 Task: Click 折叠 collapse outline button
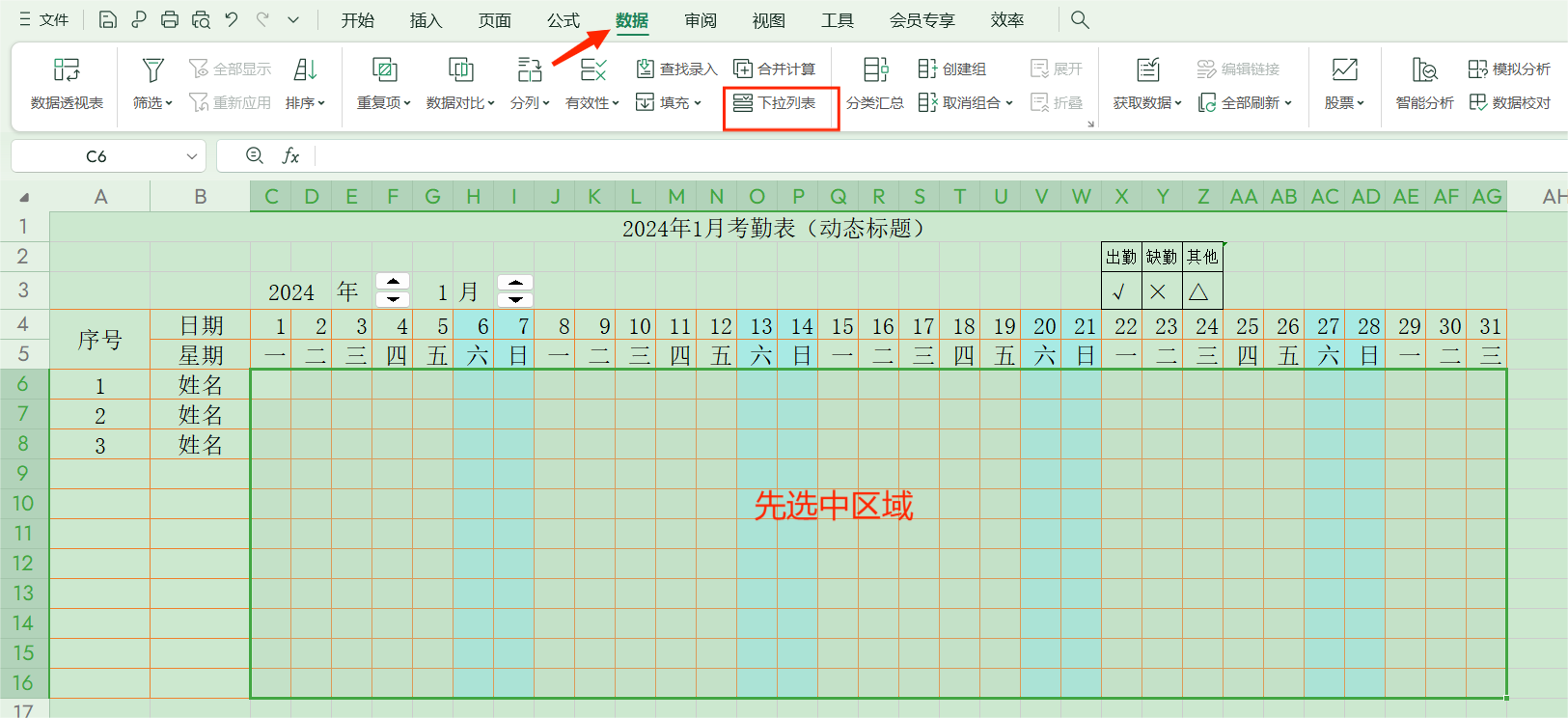(1057, 102)
